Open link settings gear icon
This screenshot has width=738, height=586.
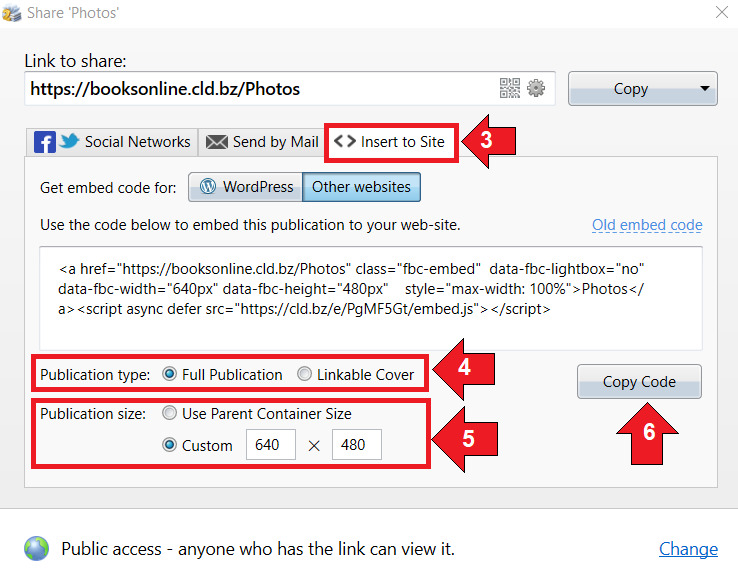click(536, 88)
